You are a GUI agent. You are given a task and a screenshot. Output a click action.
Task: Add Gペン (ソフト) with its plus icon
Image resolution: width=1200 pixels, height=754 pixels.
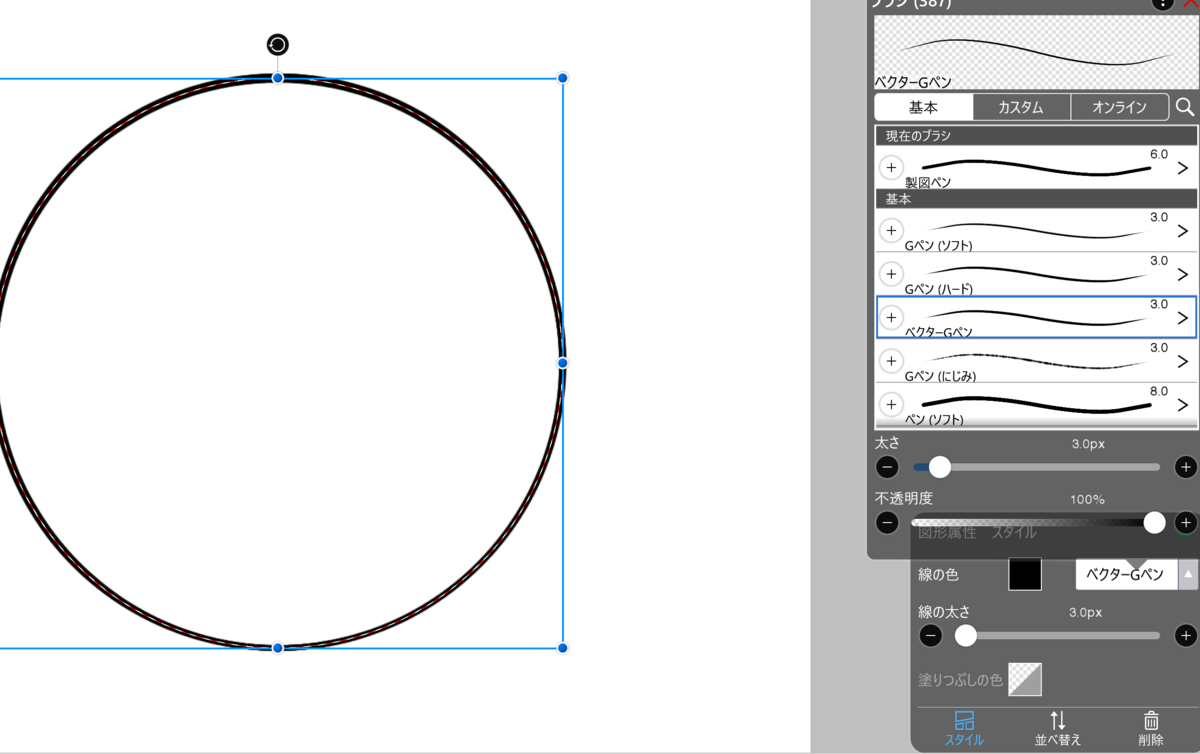pyautogui.click(x=891, y=230)
